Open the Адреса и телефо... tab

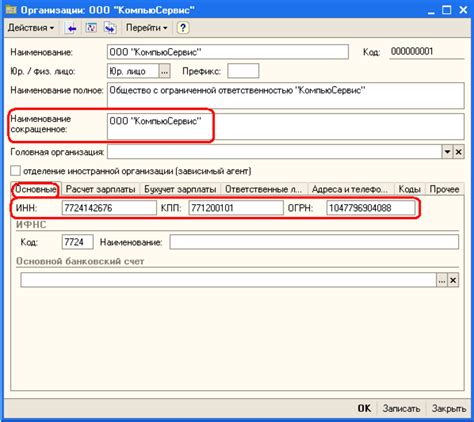[350, 189]
